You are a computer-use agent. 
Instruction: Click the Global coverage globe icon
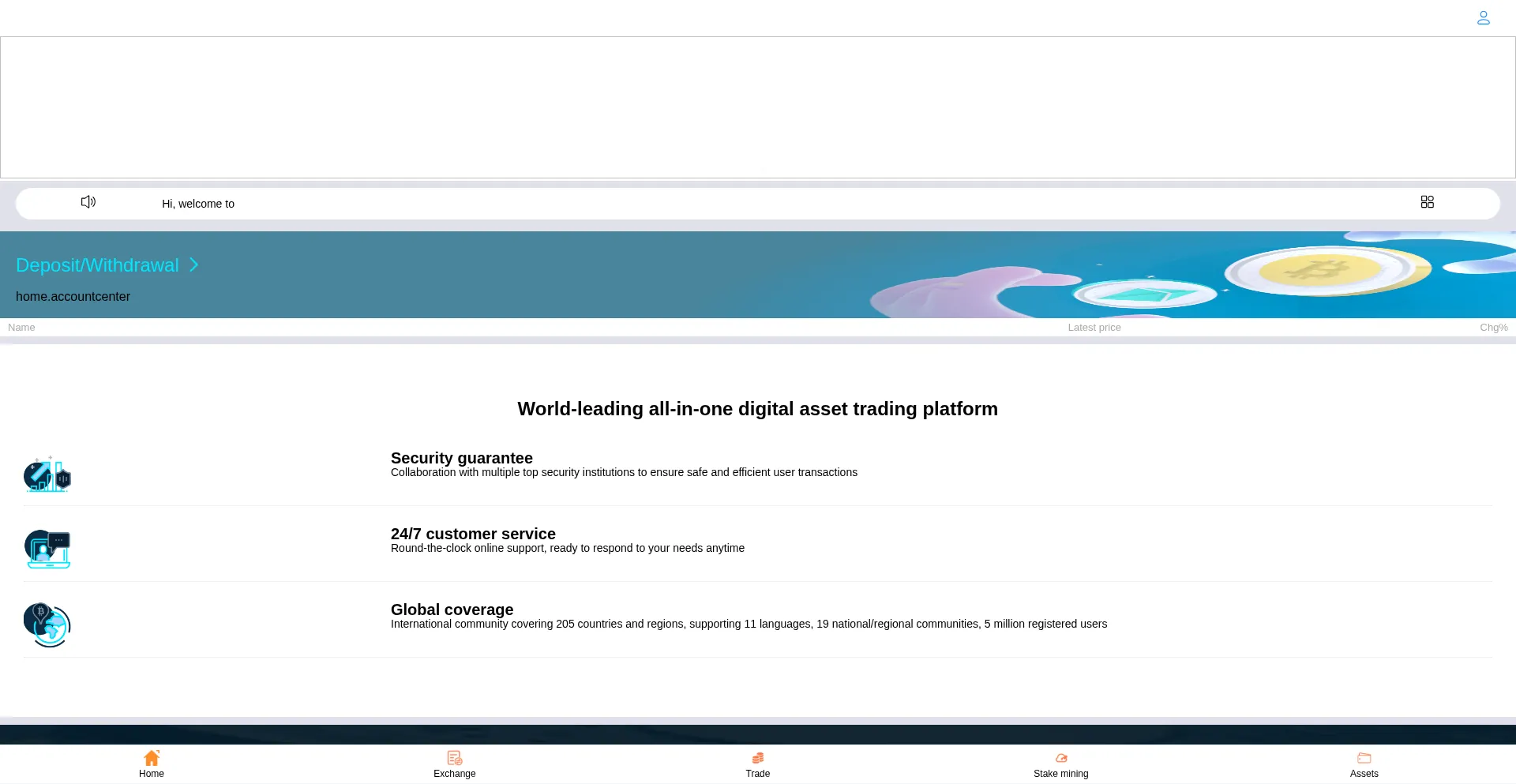47,625
